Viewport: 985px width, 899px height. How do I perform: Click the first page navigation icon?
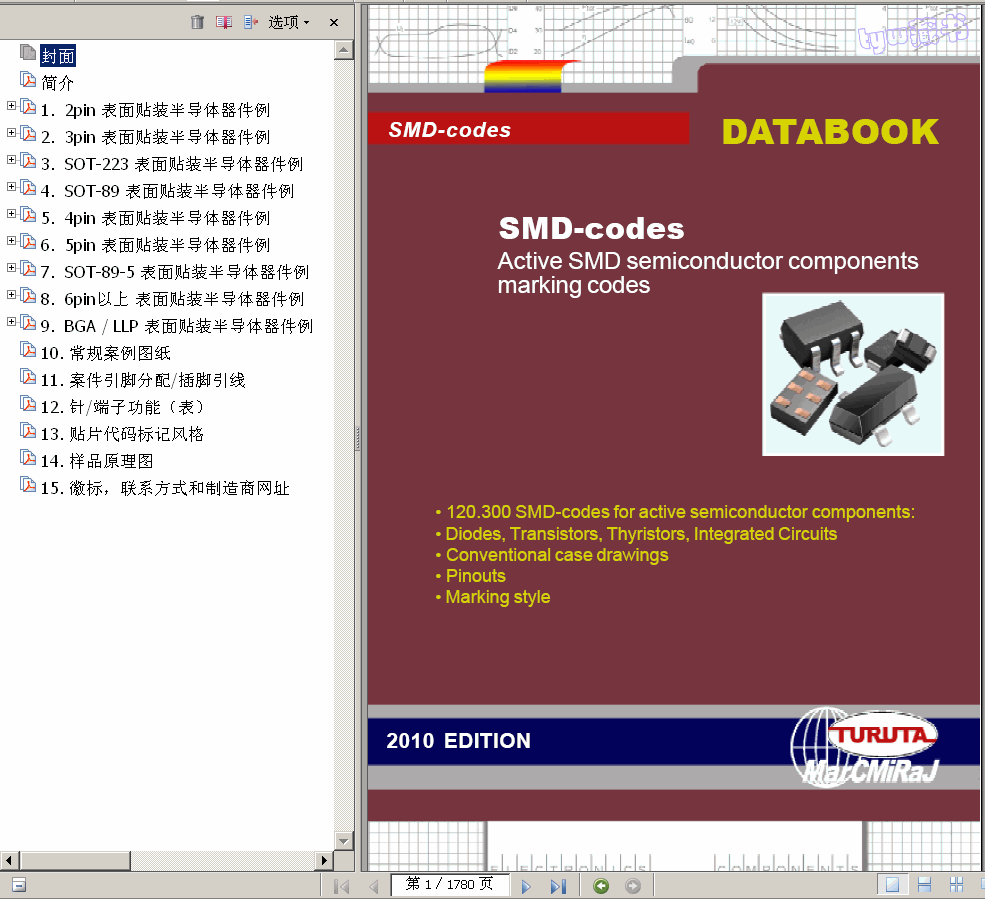tap(341, 885)
